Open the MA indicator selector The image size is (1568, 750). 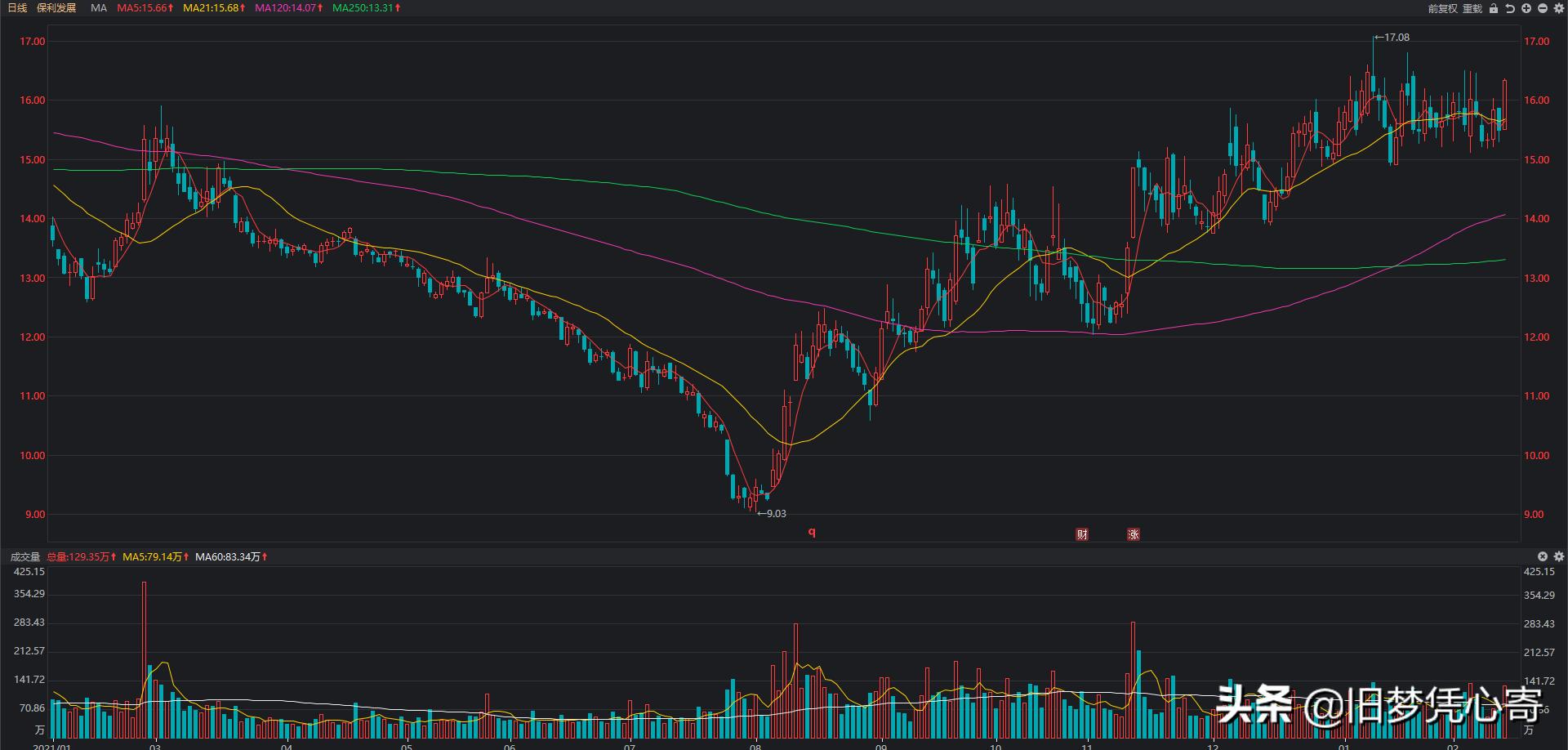point(99,8)
